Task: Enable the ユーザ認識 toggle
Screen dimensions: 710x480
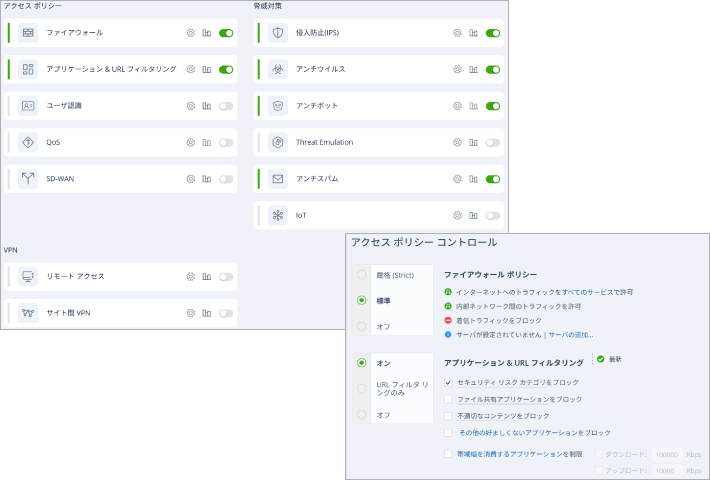Action: 226,106
